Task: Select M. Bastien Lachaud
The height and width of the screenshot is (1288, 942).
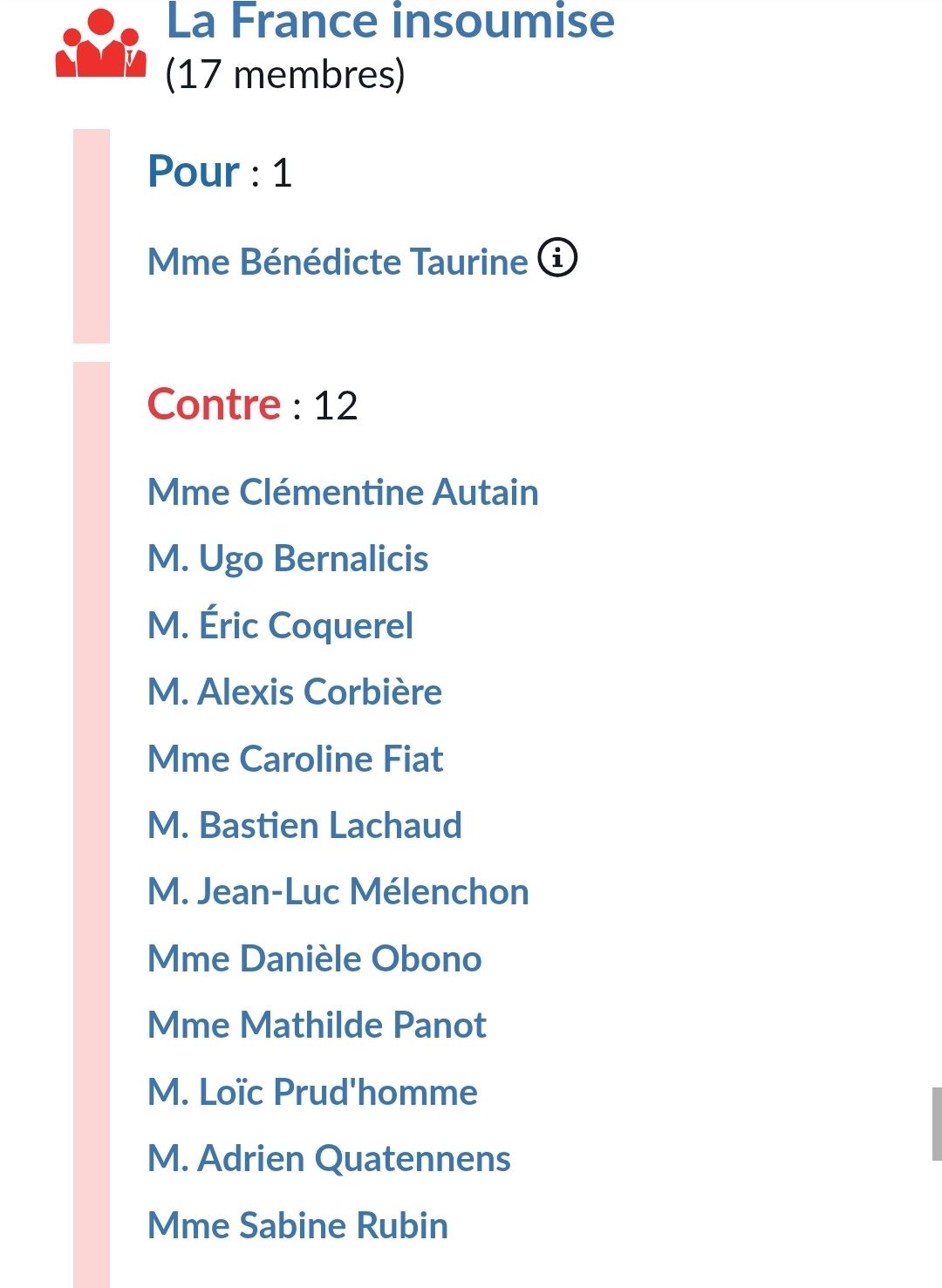Action: pyautogui.click(x=304, y=825)
